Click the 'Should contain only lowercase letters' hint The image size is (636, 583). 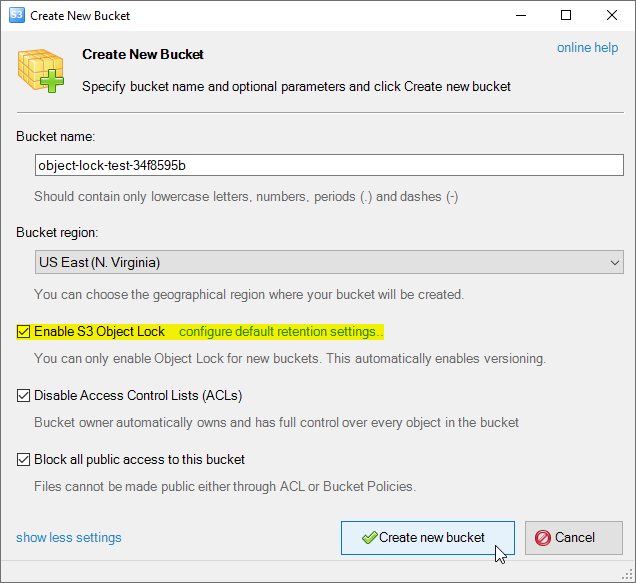(246, 196)
